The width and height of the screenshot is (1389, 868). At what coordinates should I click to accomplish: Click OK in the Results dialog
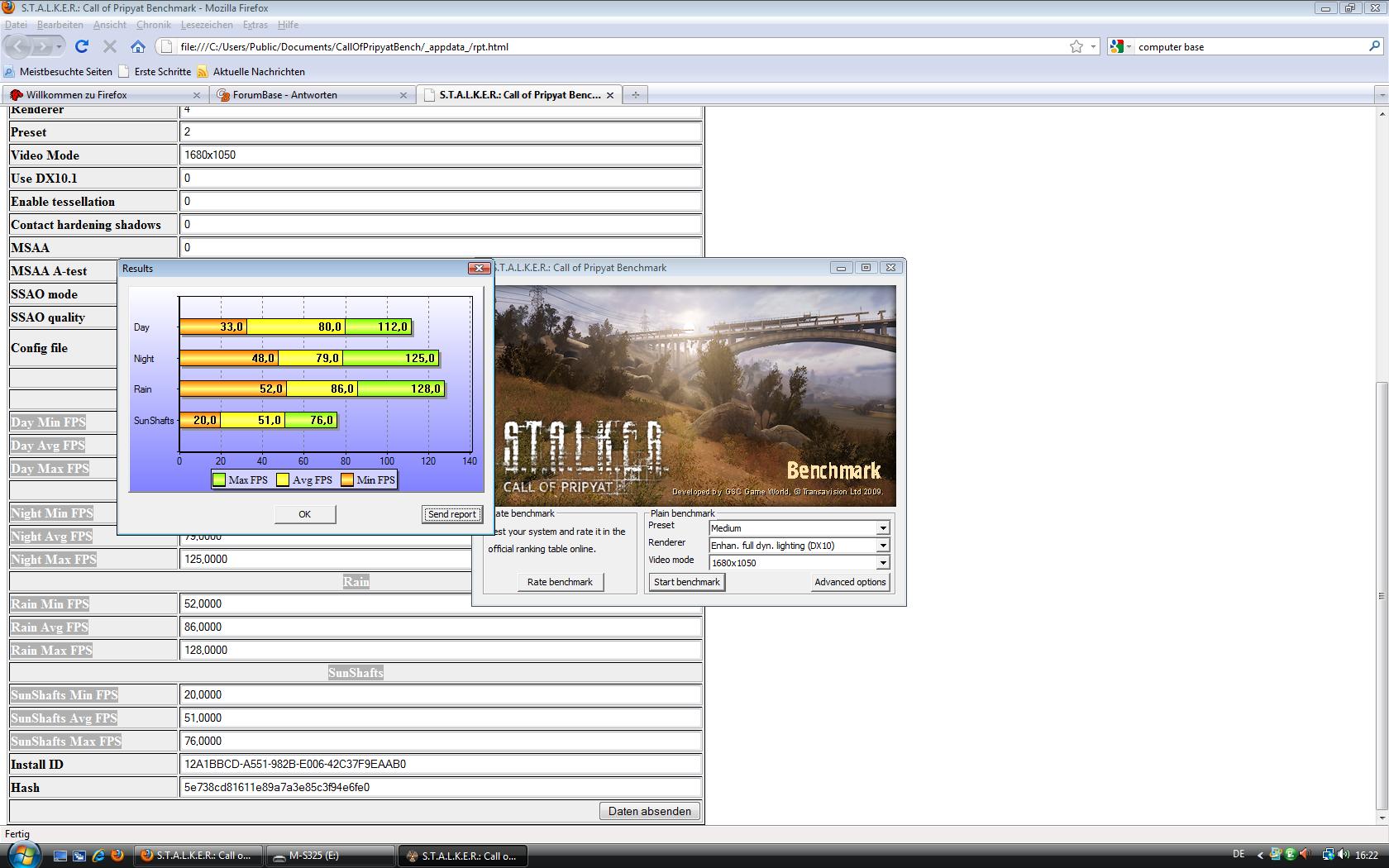[305, 514]
